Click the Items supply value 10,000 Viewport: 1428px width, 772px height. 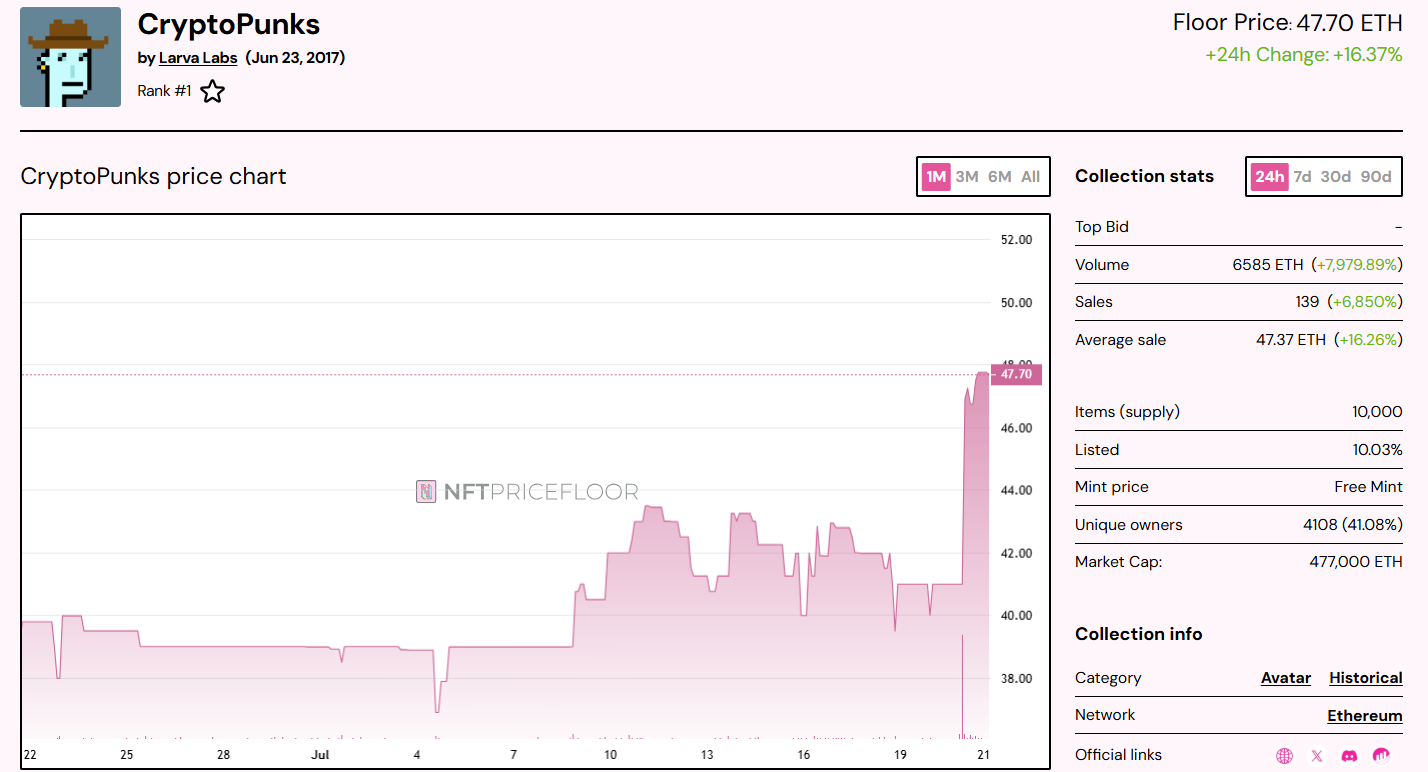(x=1377, y=412)
